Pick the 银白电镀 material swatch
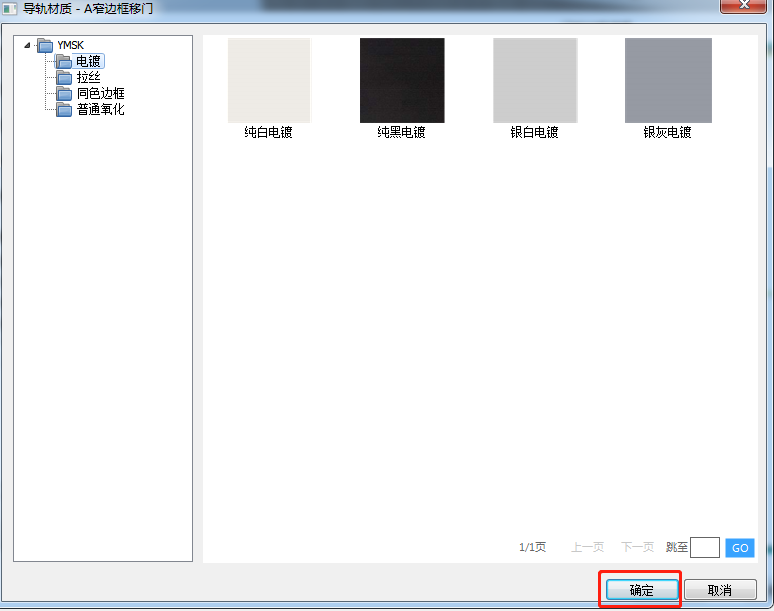Image resolution: width=774 pixels, height=611 pixels. [535, 81]
